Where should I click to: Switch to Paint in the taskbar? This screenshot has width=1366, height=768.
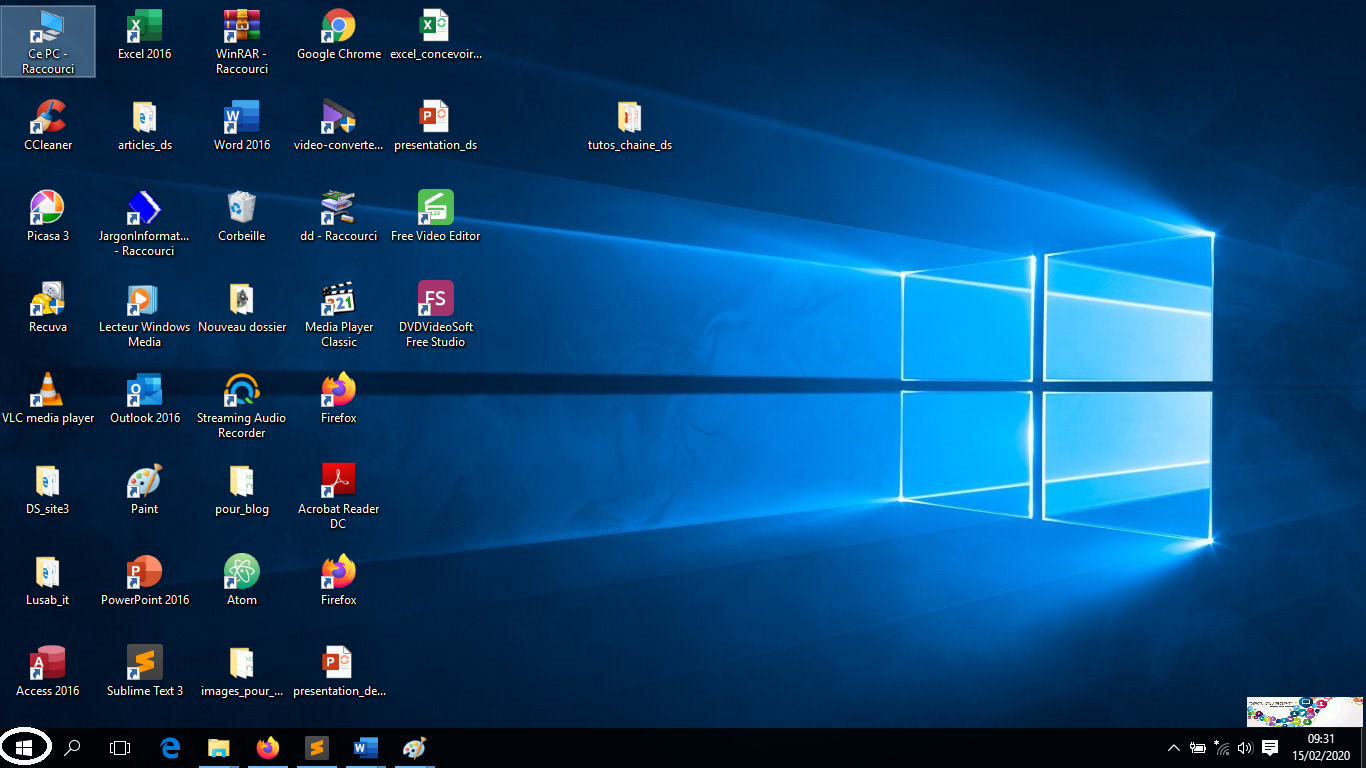[x=414, y=748]
